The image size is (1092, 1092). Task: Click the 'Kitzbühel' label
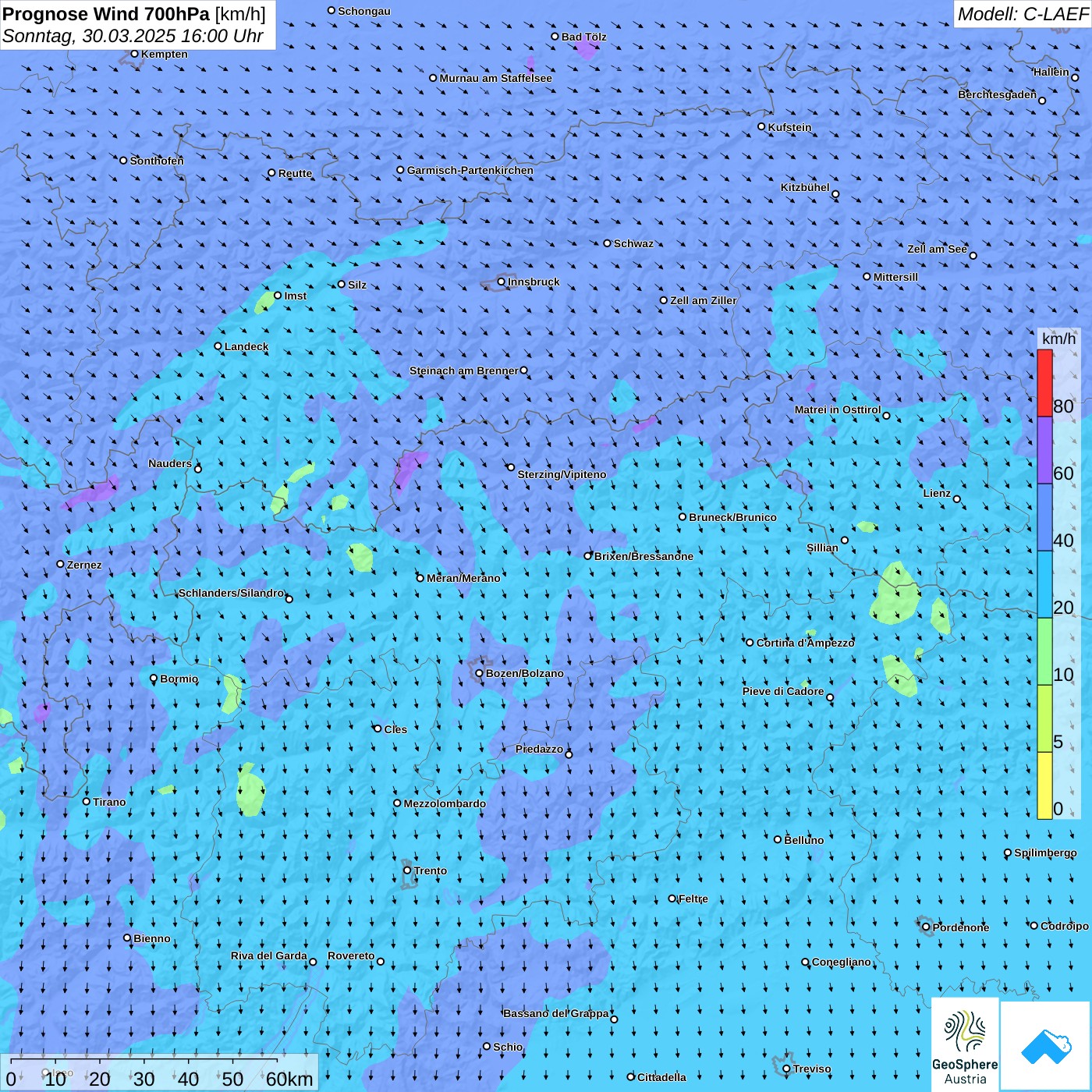(805, 187)
